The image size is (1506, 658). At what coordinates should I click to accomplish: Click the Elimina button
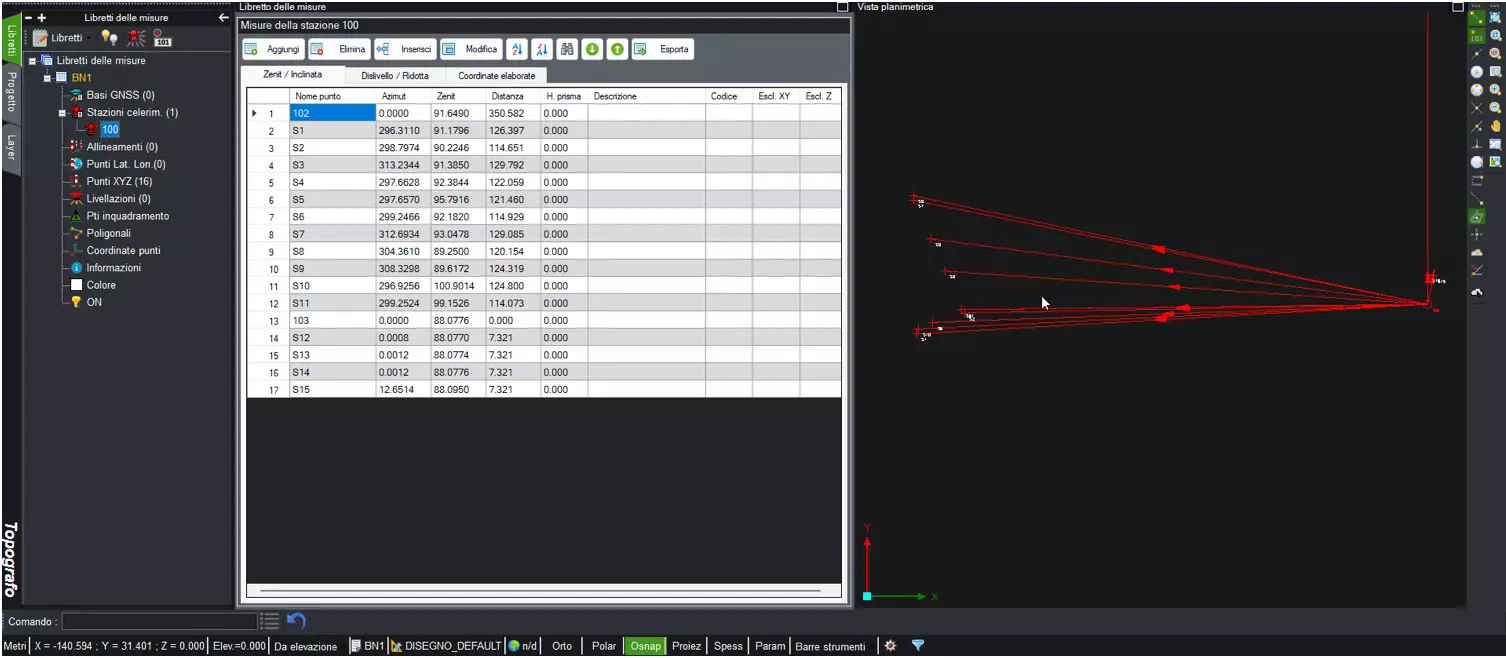point(339,49)
